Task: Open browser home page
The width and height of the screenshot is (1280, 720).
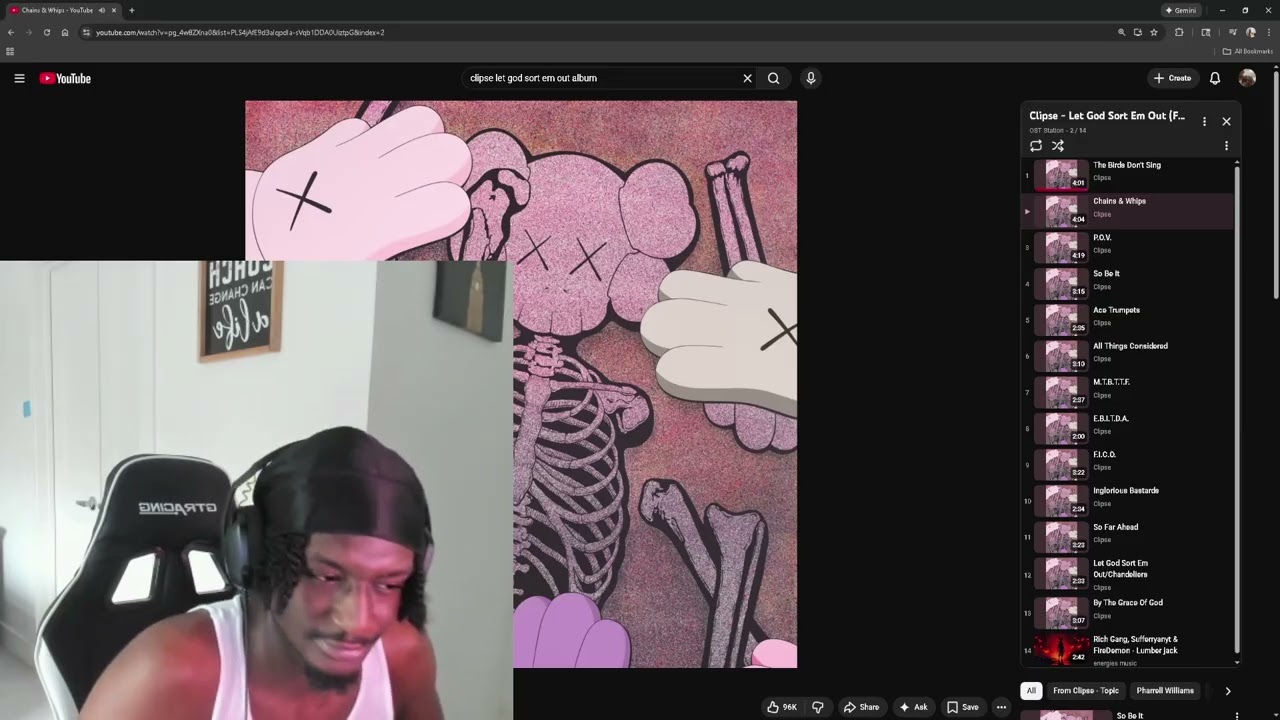Action: tap(65, 32)
